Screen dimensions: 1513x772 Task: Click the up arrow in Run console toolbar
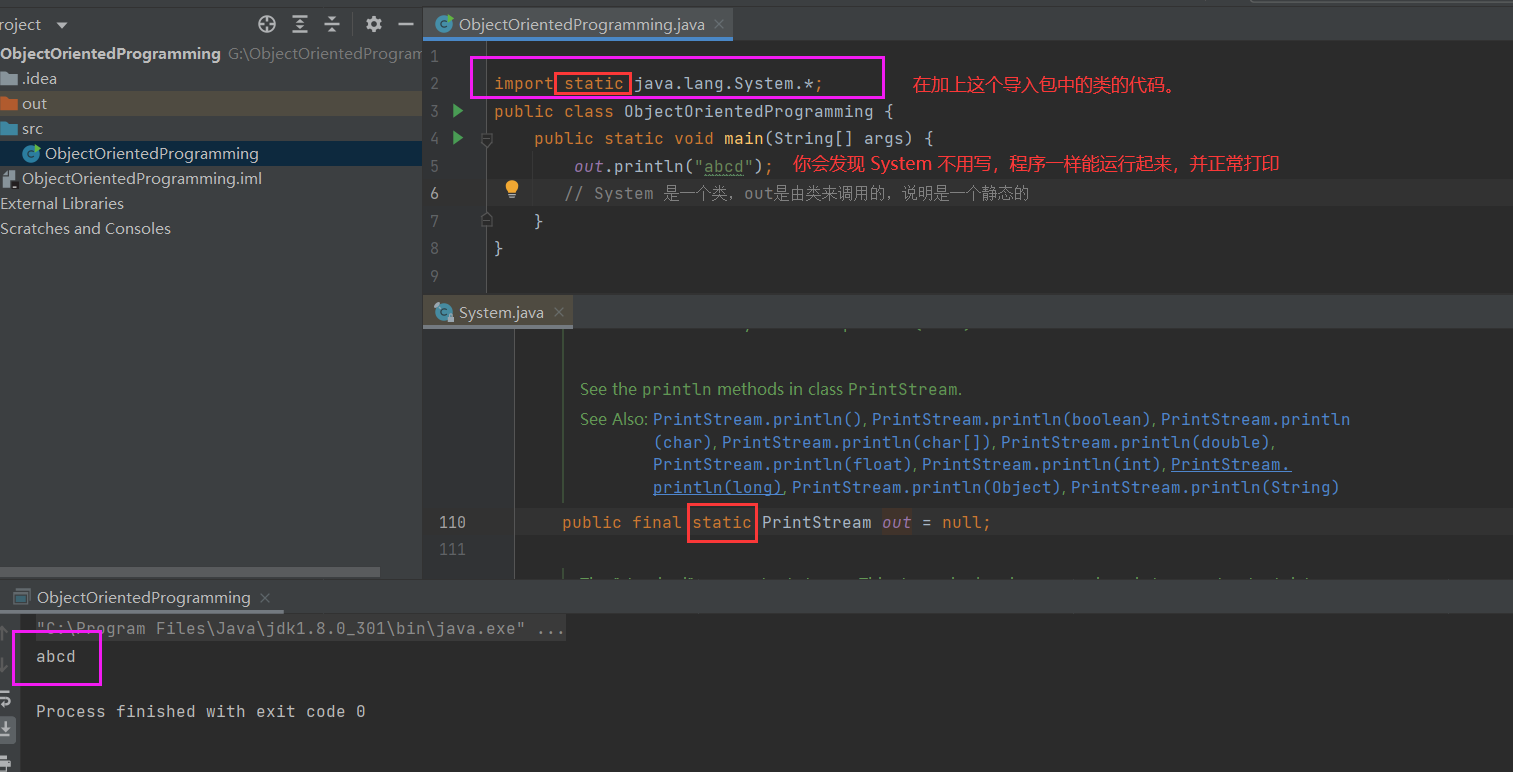(x=5, y=633)
